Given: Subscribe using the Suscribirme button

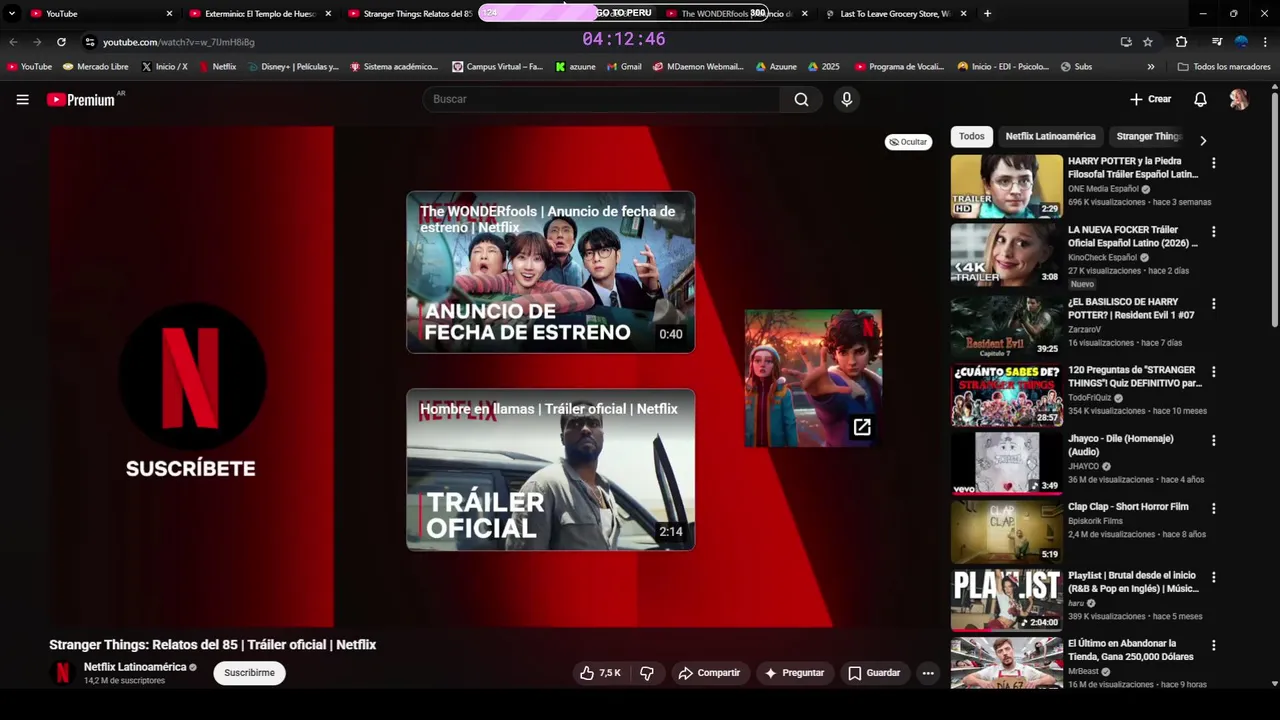Looking at the screenshot, I should pos(249,673).
